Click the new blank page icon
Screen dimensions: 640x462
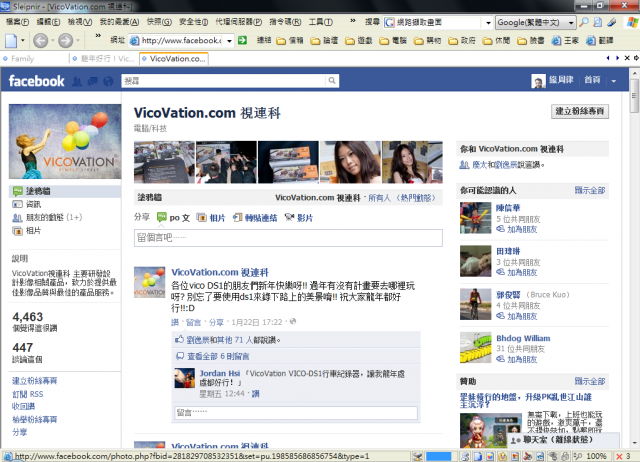(11, 40)
